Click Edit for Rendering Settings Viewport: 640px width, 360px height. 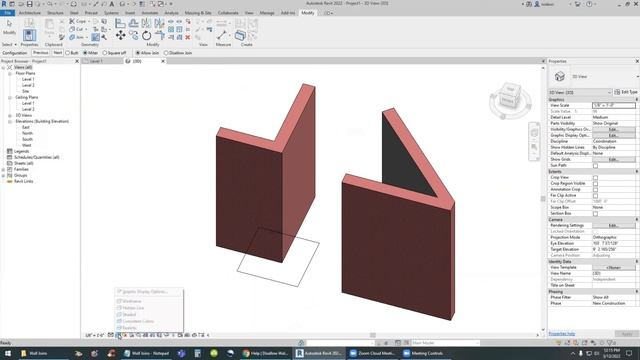(x=613, y=225)
